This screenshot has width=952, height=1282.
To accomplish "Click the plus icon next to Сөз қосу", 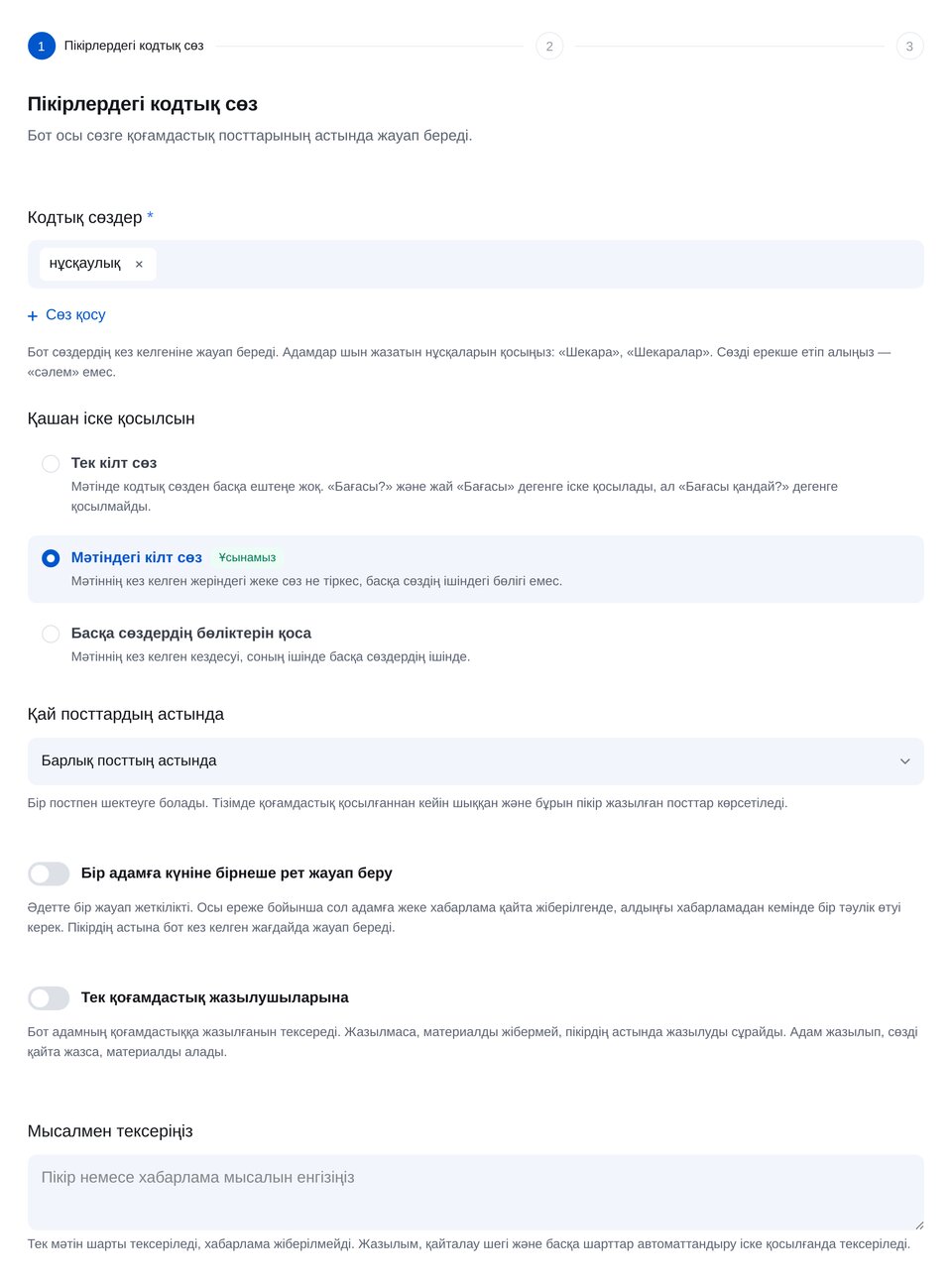I will [33, 316].
